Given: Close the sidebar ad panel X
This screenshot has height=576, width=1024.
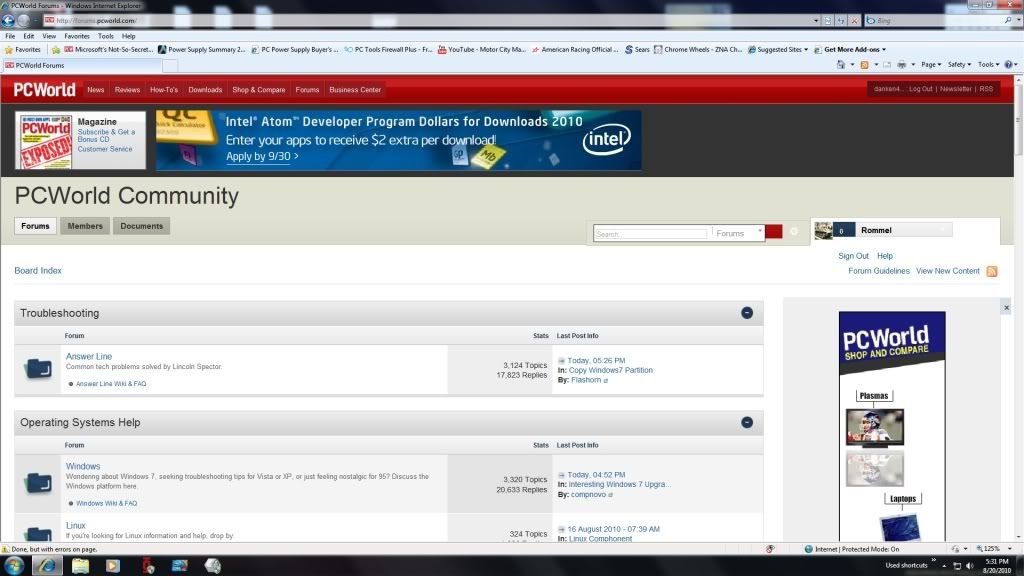Looking at the screenshot, I should click(1006, 308).
